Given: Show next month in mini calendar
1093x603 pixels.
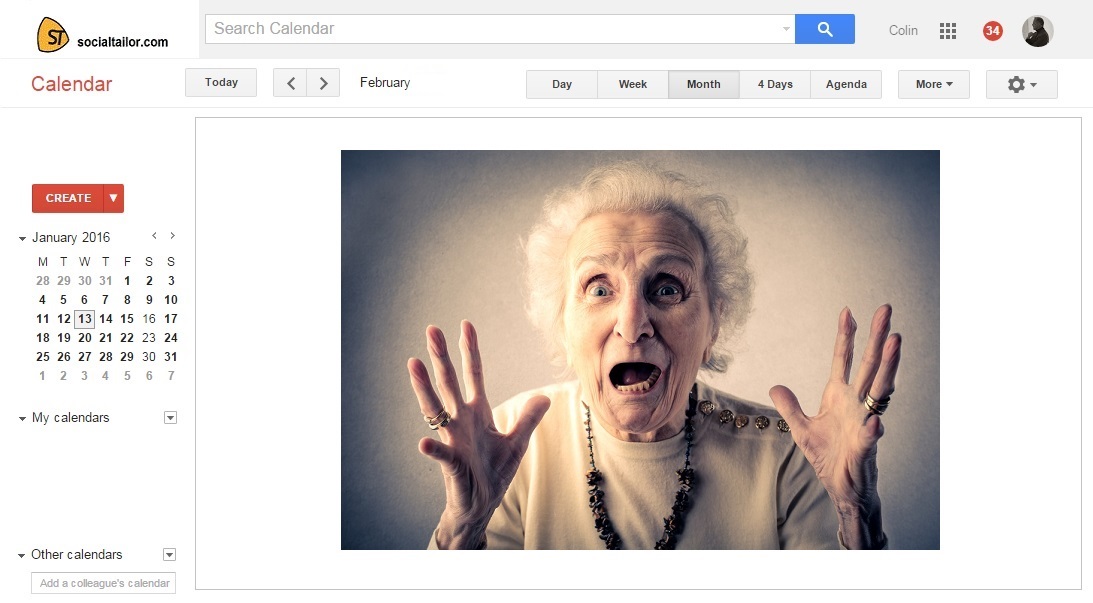Looking at the screenshot, I should [x=172, y=236].
